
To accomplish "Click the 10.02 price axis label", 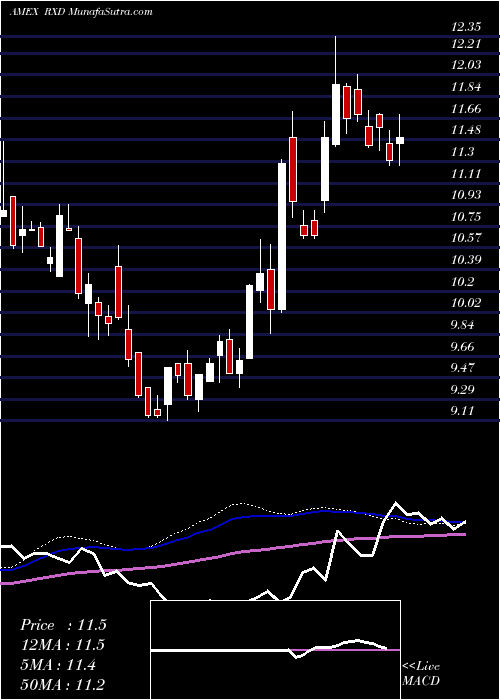I will [x=466, y=303].
